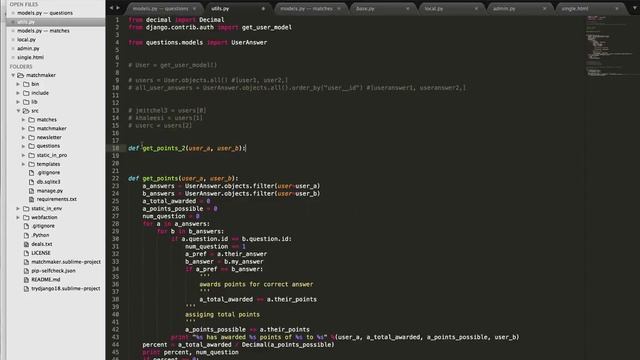This screenshot has width=640, height=360.
Task: Expand the questions folder
Action: point(23,146)
